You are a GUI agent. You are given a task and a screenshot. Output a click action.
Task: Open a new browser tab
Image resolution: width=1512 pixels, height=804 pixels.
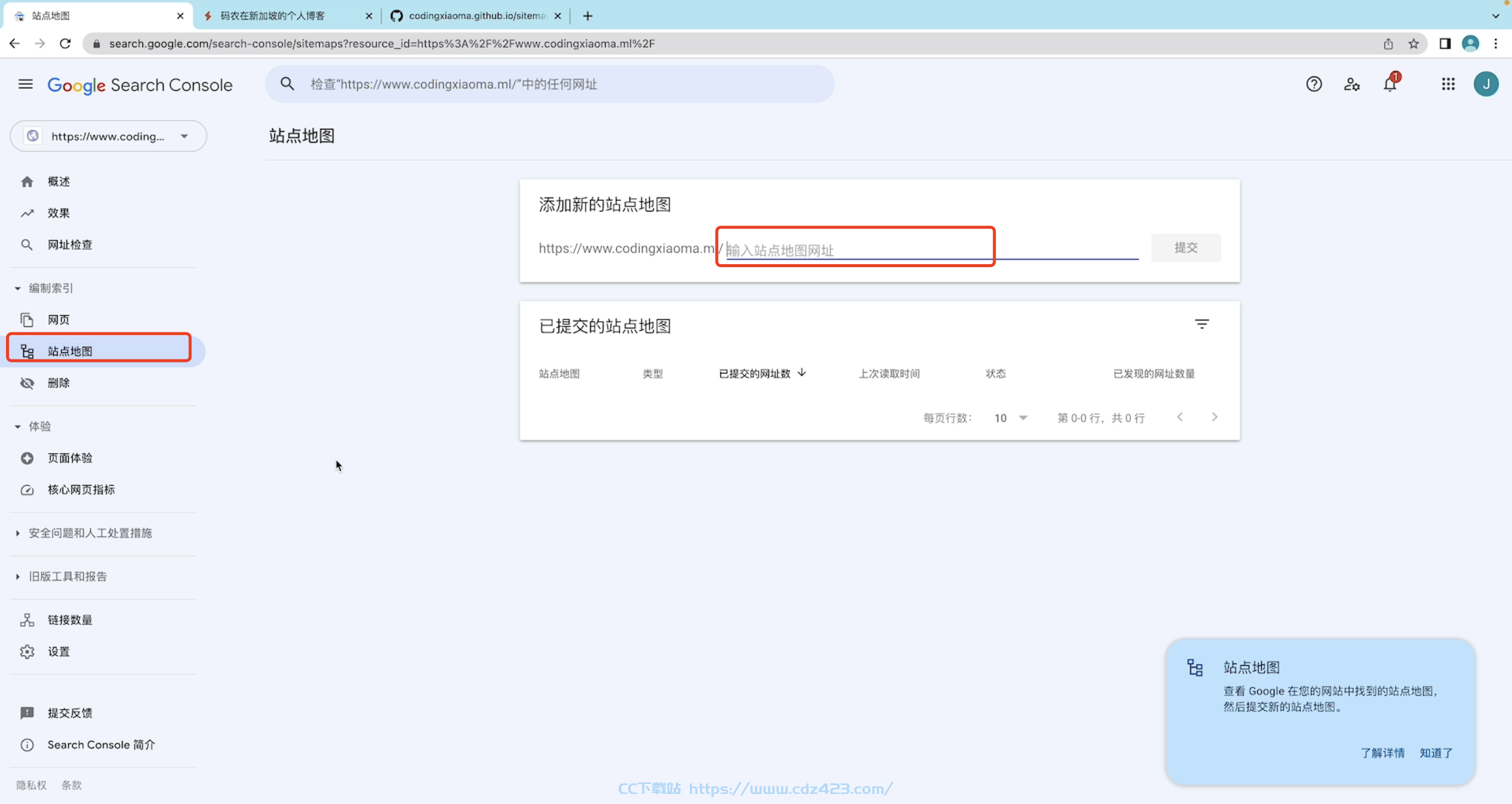tap(588, 16)
